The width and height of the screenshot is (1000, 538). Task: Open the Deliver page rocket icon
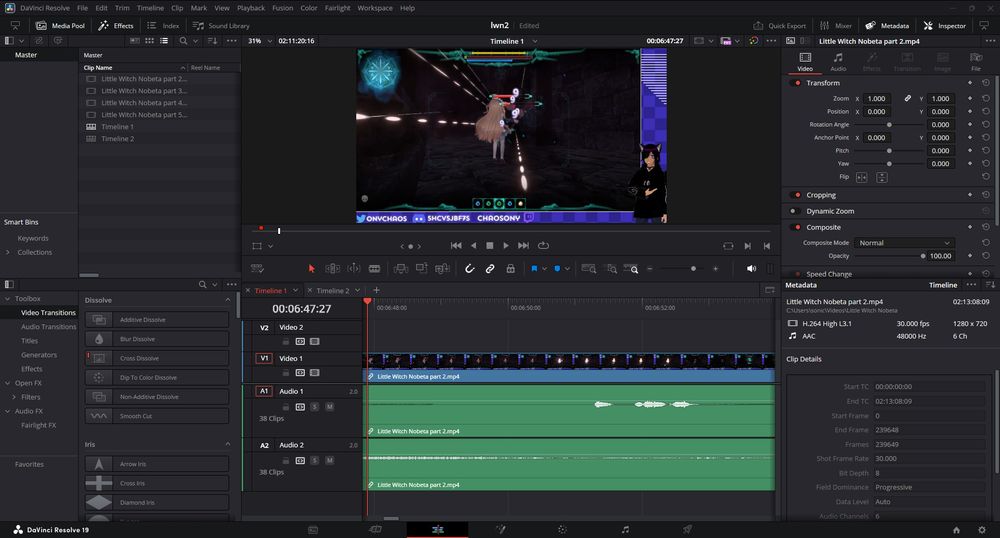pyautogui.click(x=687, y=529)
